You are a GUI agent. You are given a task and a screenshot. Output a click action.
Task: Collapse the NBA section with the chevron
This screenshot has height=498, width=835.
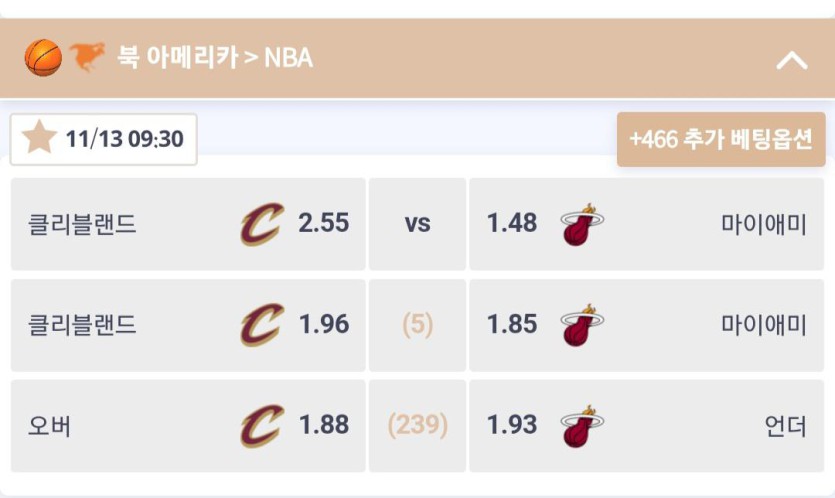point(791,60)
